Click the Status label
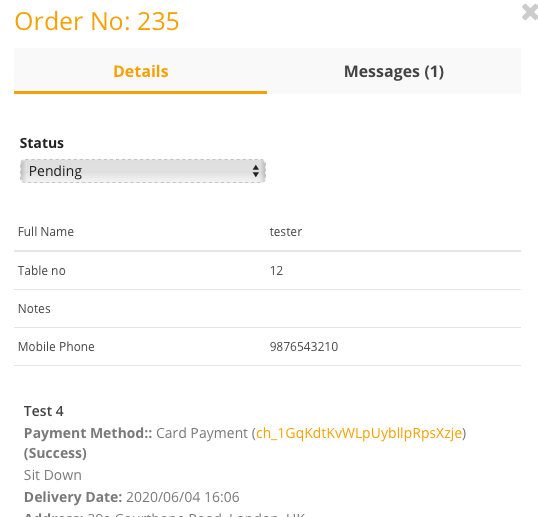This screenshot has height=517, width=538. coord(42,143)
